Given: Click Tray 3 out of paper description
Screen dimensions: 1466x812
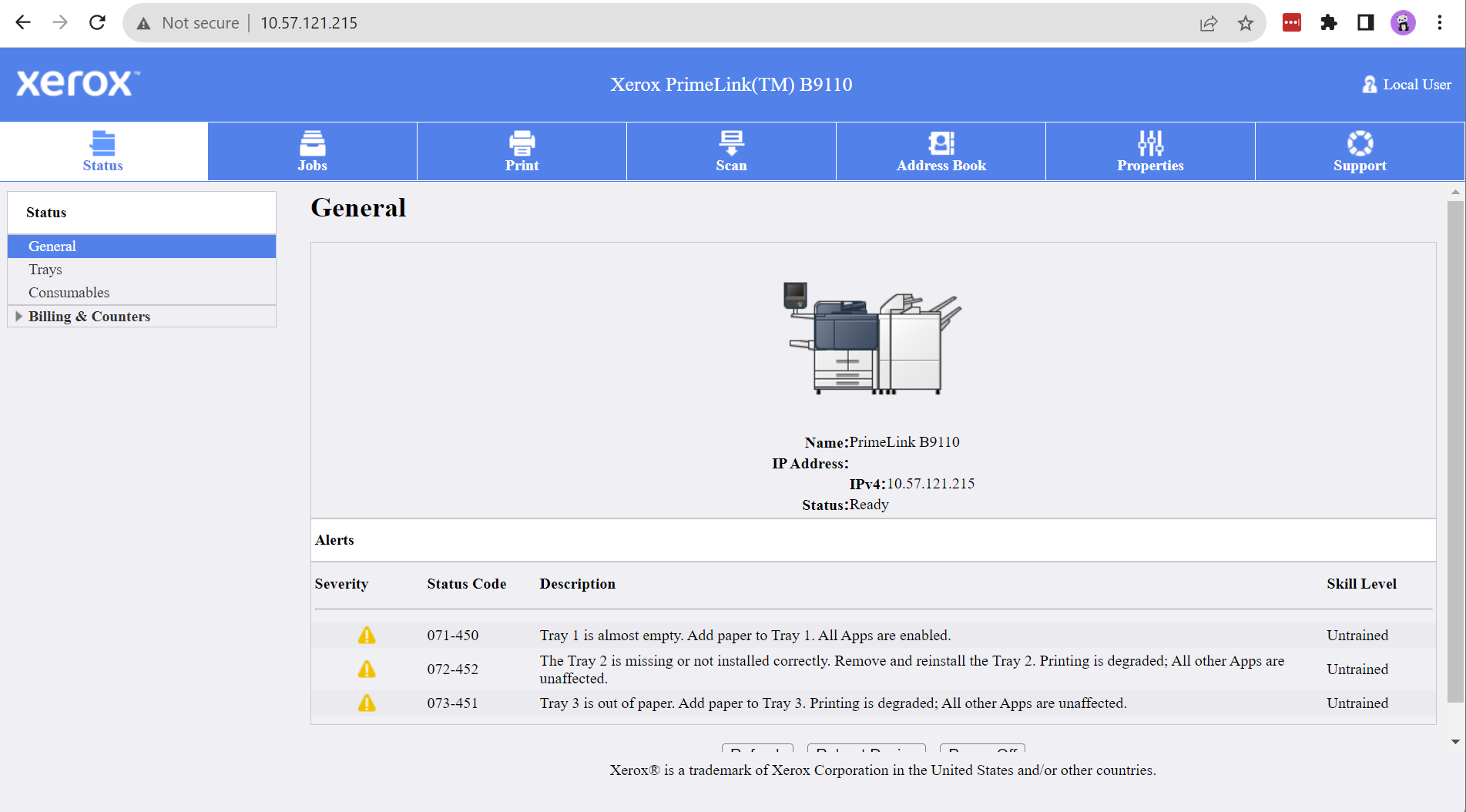Looking at the screenshot, I should click(833, 703).
